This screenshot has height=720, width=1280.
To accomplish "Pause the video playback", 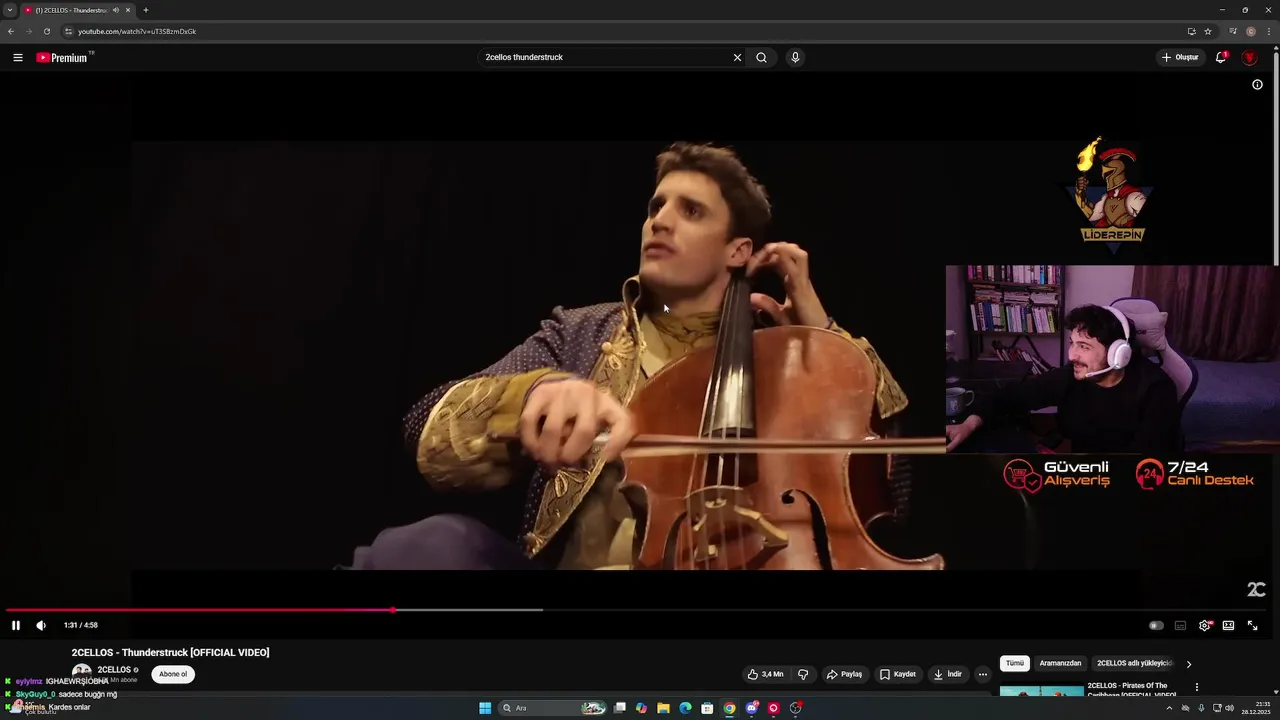I will [x=16, y=625].
